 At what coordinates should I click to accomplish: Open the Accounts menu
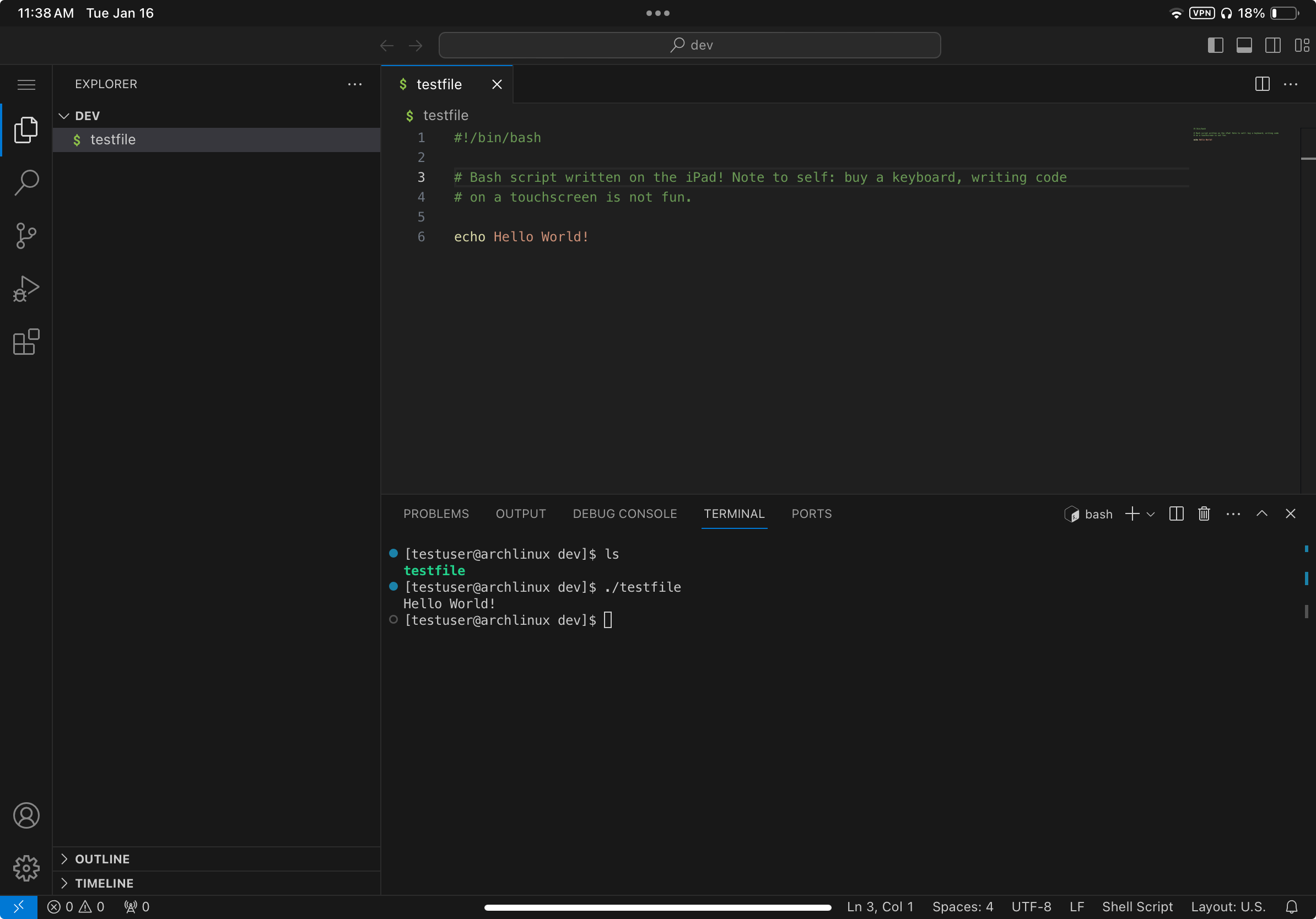[26, 815]
